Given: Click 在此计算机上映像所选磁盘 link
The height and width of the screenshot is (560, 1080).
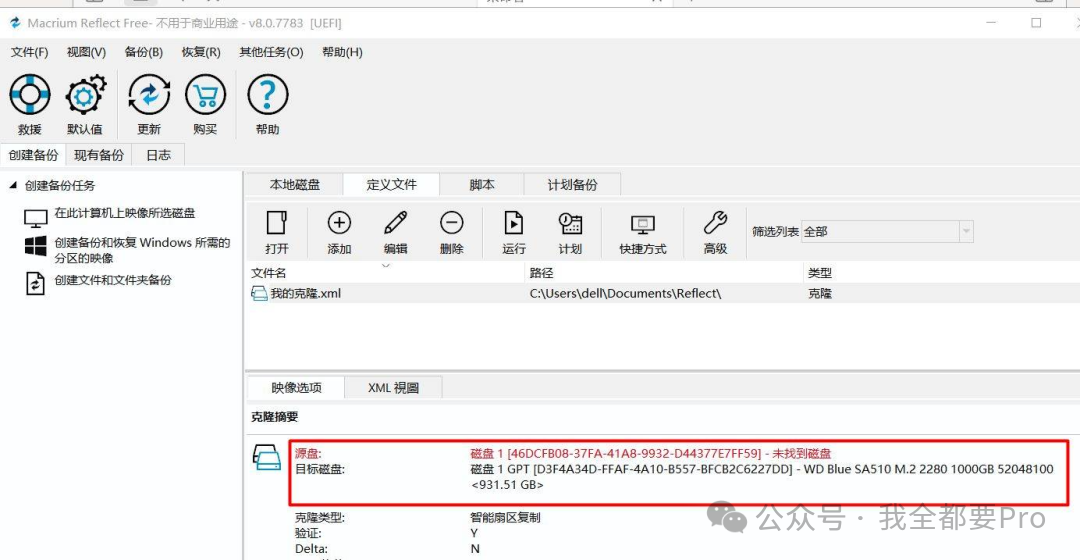Looking at the screenshot, I should 125,214.
